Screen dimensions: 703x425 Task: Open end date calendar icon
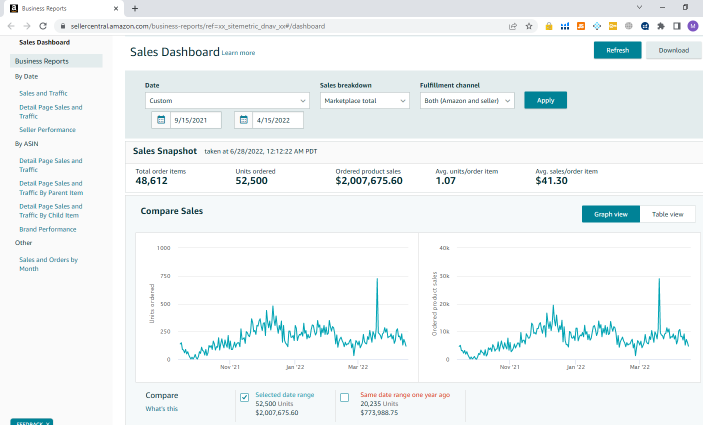coord(243,120)
